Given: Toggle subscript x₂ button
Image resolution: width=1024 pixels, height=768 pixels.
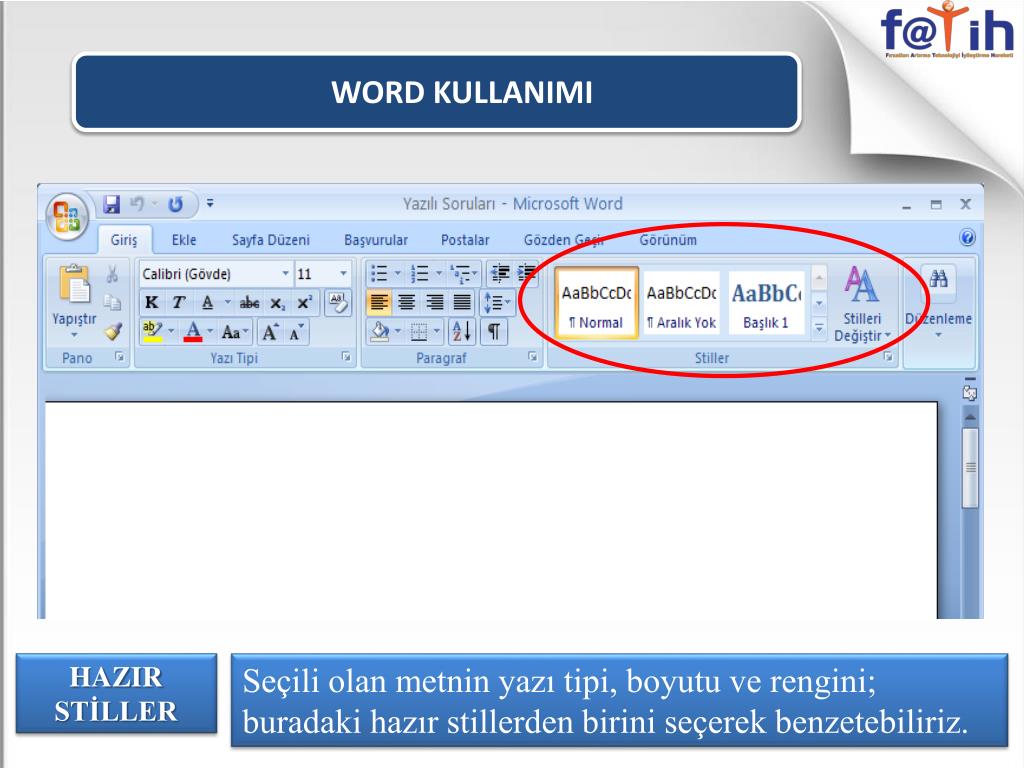Looking at the screenshot, I should [278, 304].
